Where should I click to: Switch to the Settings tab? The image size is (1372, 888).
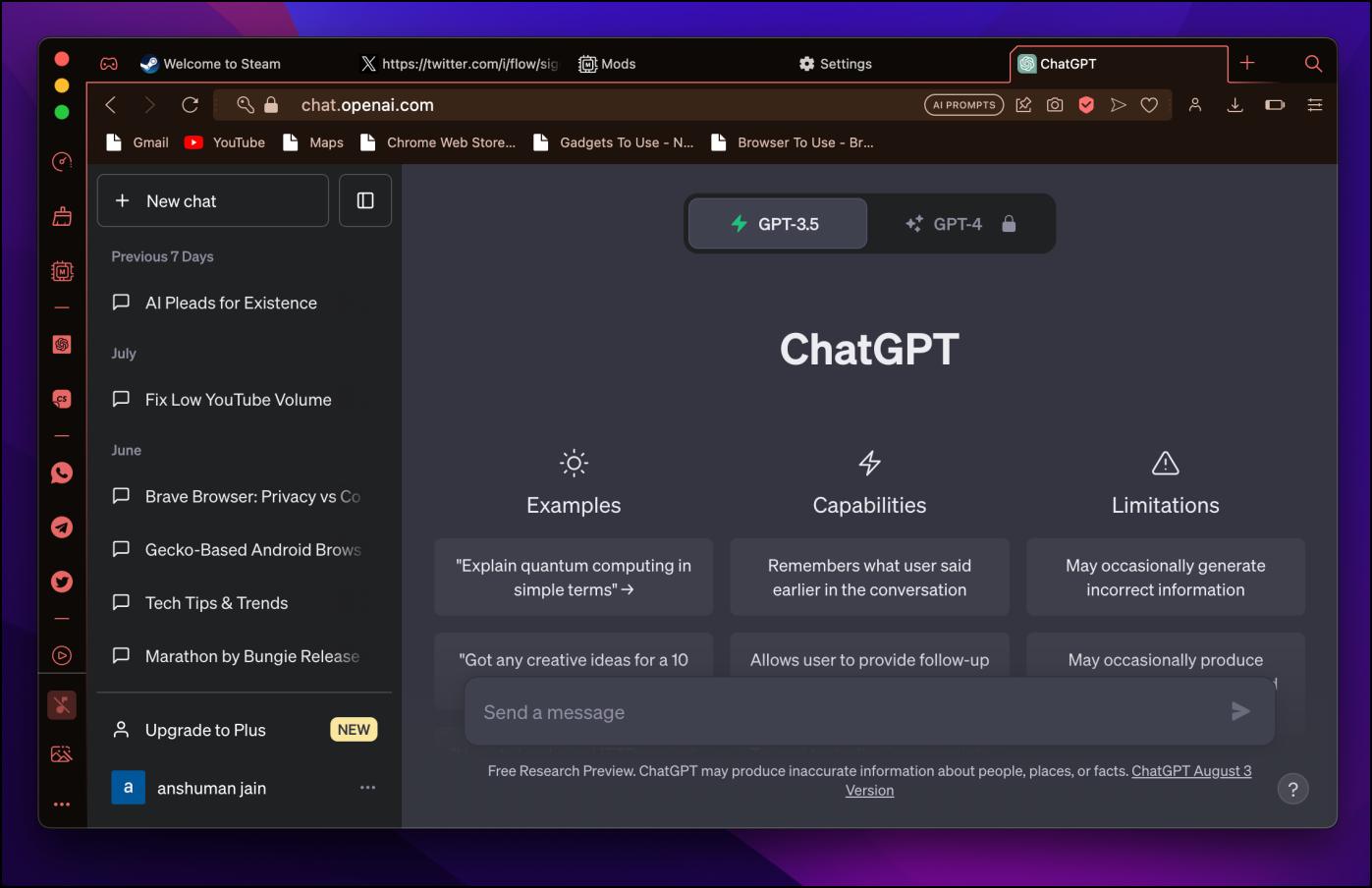click(836, 64)
